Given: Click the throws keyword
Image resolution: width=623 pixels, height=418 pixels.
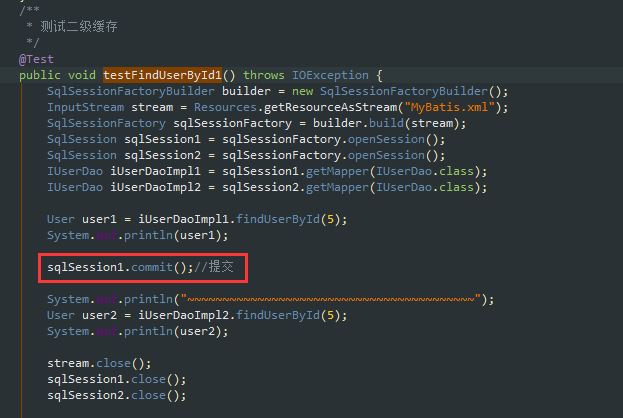Looking at the screenshot, I should tap(264, 75).
